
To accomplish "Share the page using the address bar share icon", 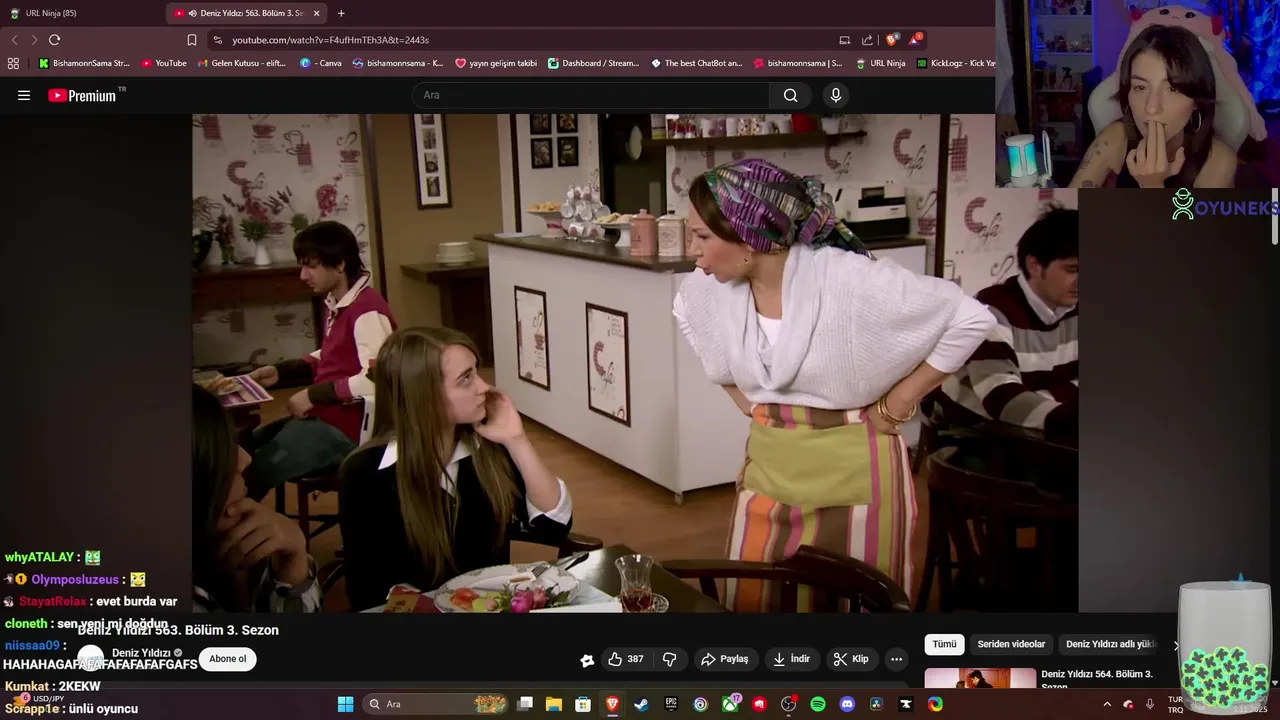I will (x=867, y=40).
